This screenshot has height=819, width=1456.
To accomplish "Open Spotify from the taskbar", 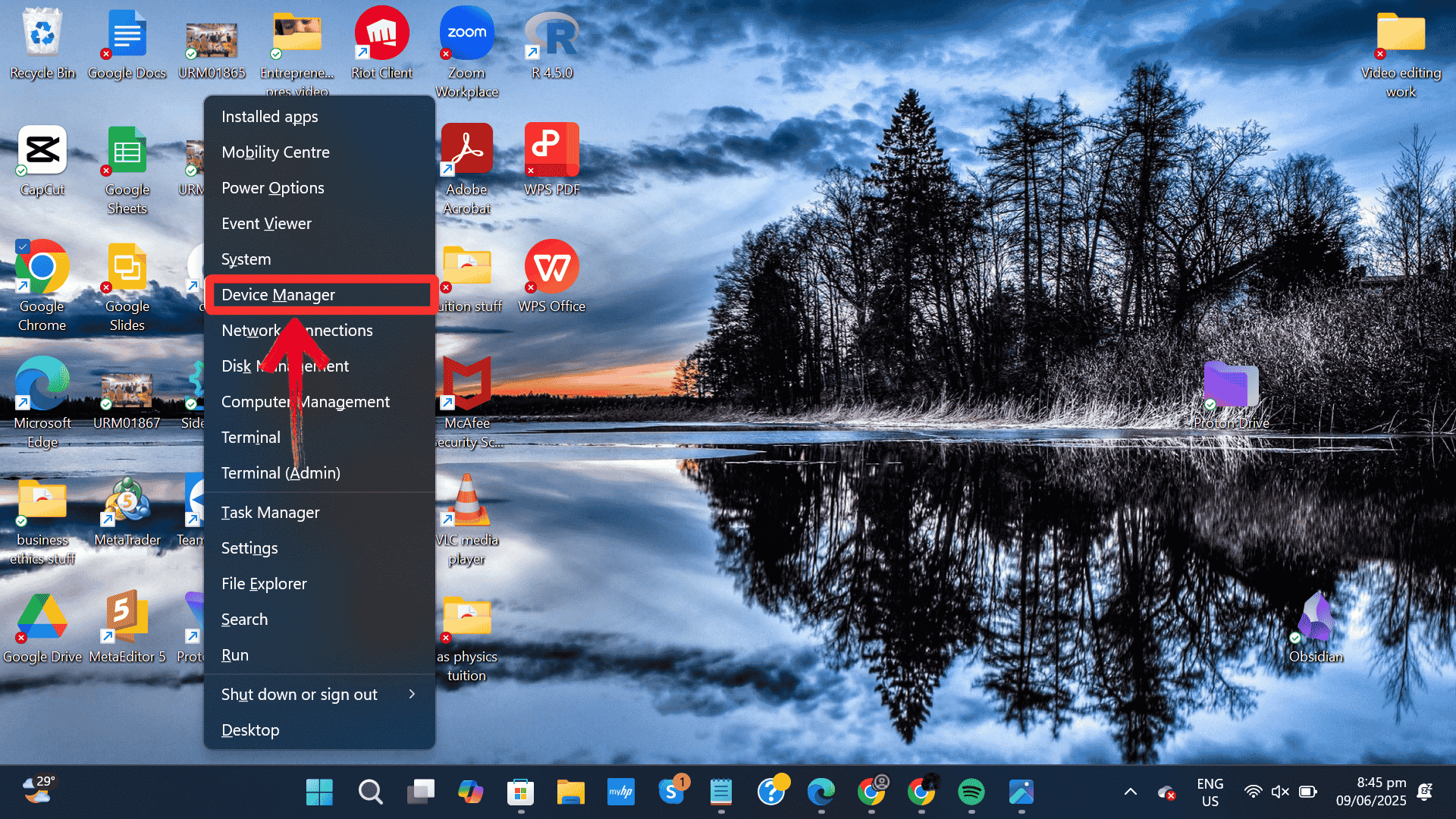I will (x=971, y=792).
